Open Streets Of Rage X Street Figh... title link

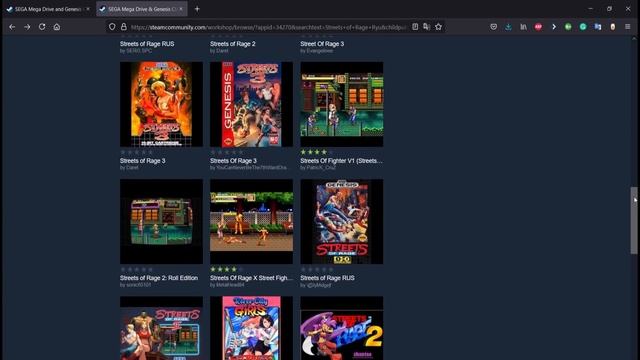251,278
